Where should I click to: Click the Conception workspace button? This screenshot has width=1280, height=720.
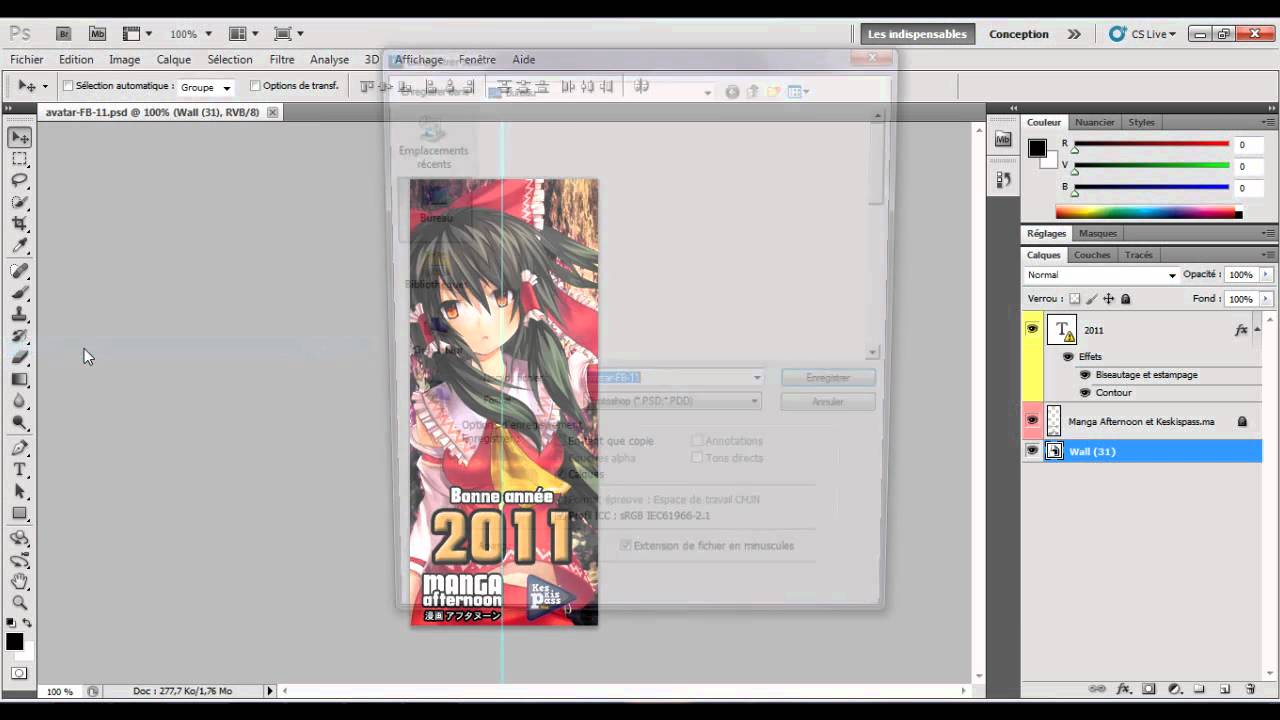(x=1019, y=34)
